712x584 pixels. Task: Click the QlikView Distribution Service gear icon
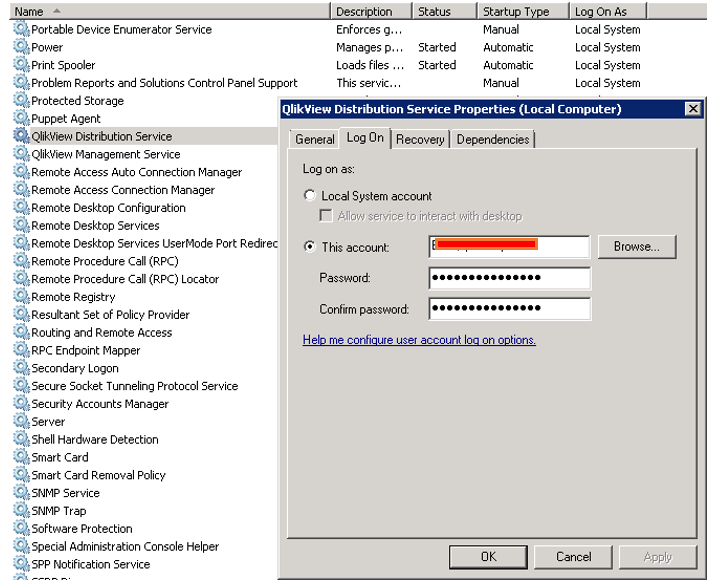click(21, 135)
